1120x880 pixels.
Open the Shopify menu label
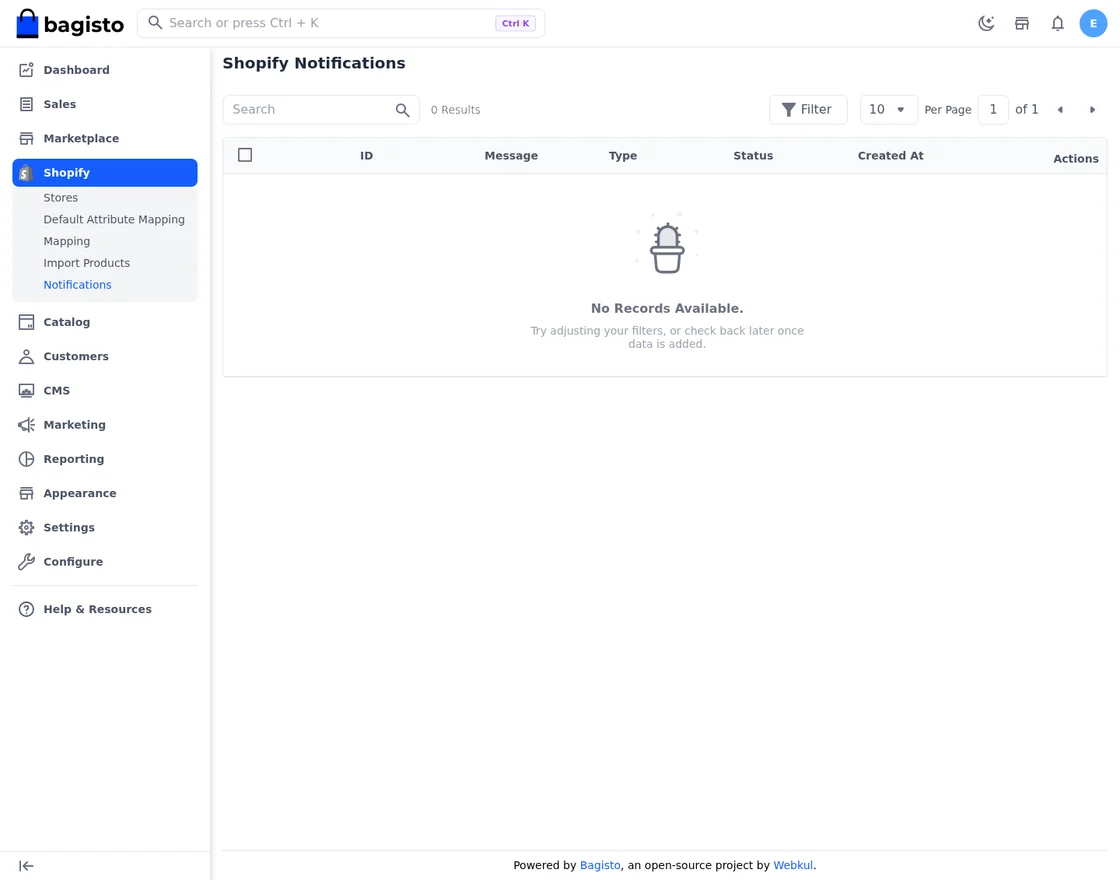tap(66, 173)
